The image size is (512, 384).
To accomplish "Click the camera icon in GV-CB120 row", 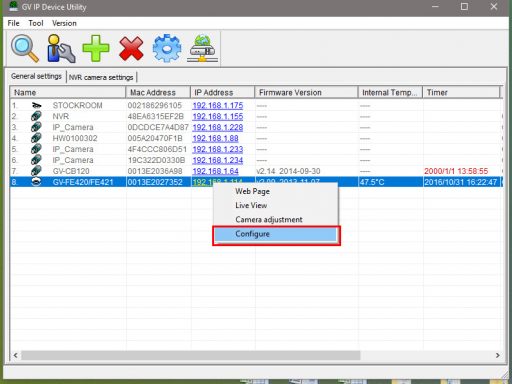I will 36,171.
